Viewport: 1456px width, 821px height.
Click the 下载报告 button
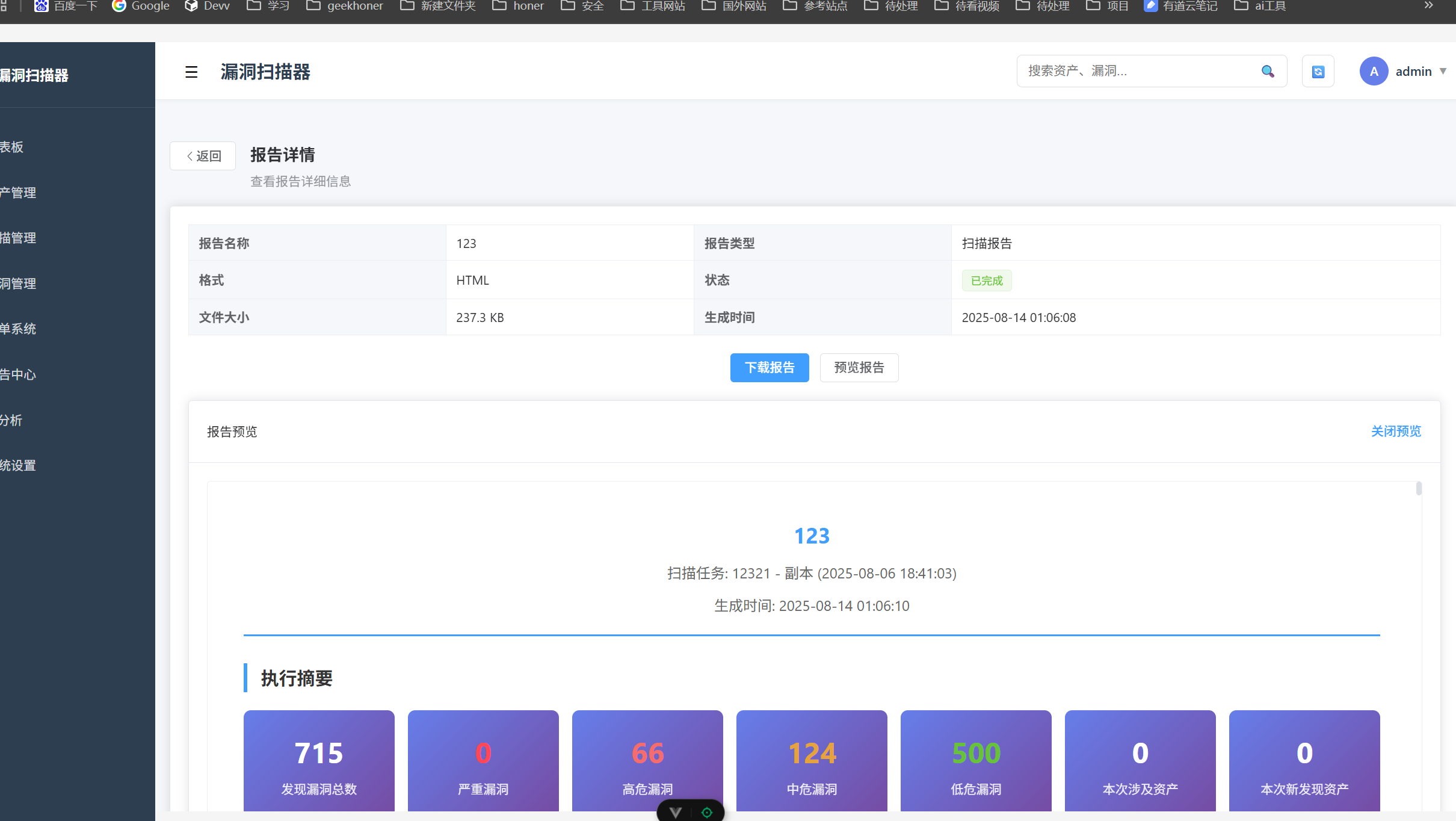770,368
